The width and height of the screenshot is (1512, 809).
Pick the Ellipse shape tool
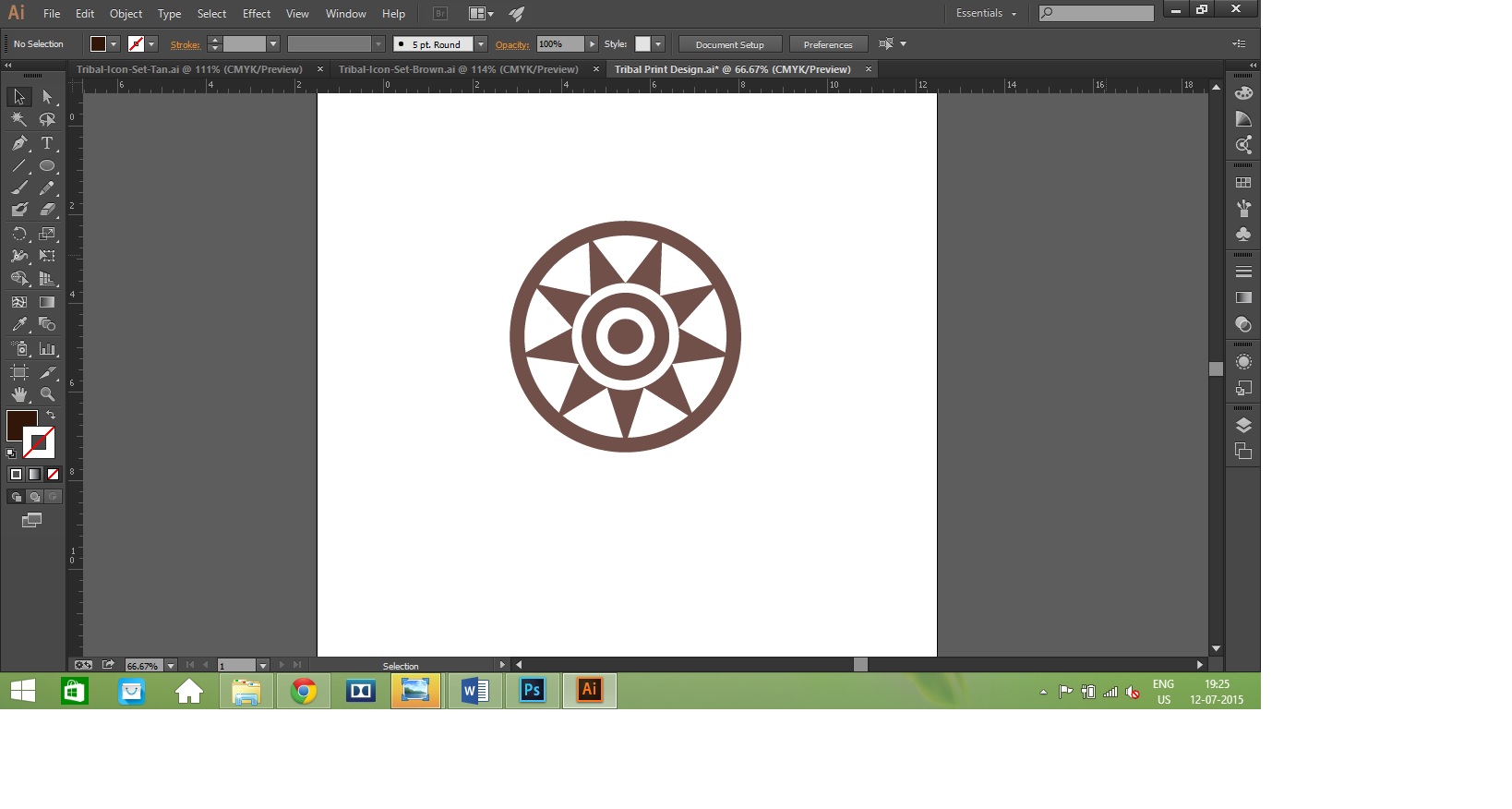[x=47, y=166]
